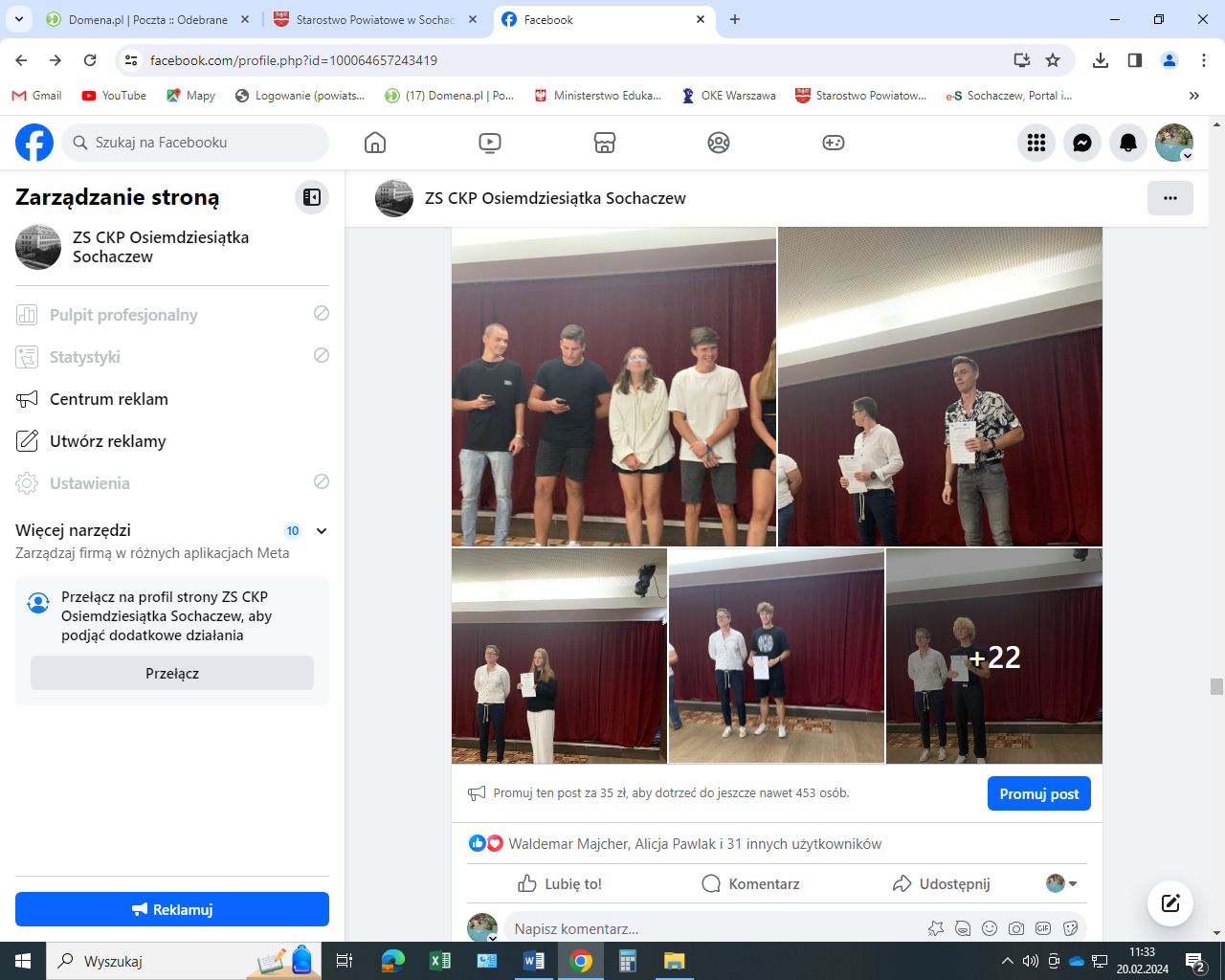
Task: Expand the Więcej narzędzi section
Action: click(x=322, y=531)
